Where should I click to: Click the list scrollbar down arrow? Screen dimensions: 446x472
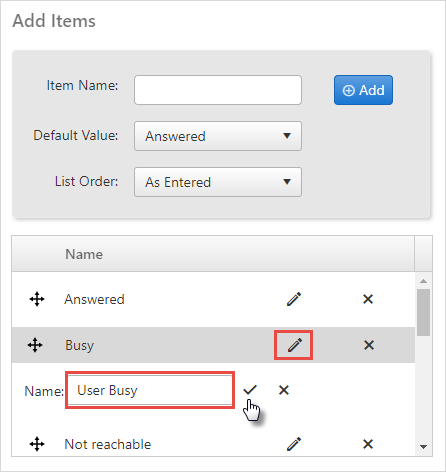point(423,447)
